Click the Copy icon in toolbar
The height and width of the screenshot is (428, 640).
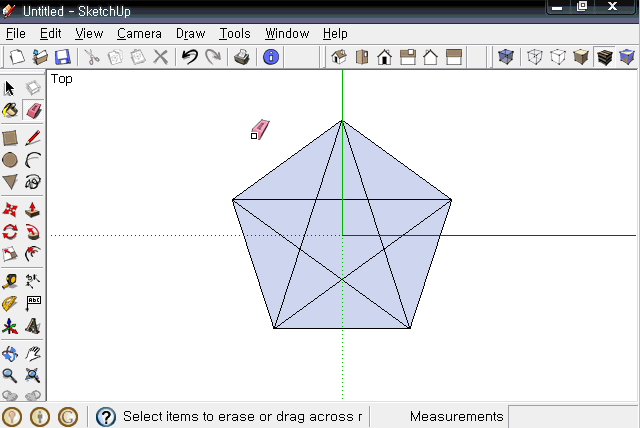pyautogui.click(x=115, y=57)
